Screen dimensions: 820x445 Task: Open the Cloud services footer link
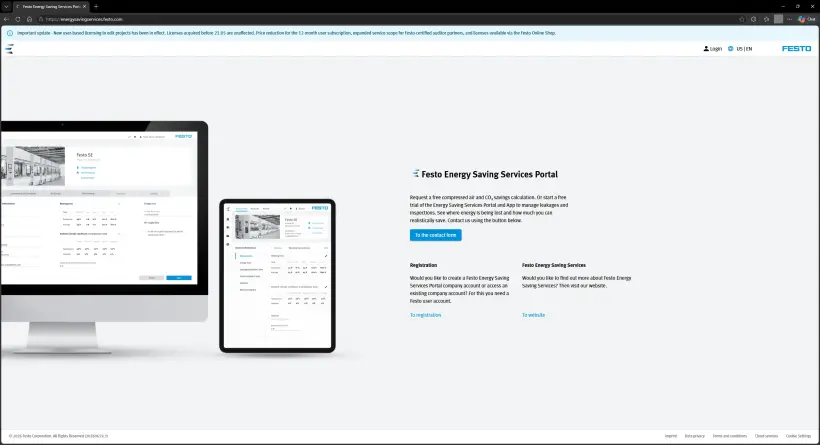[766, 436]
